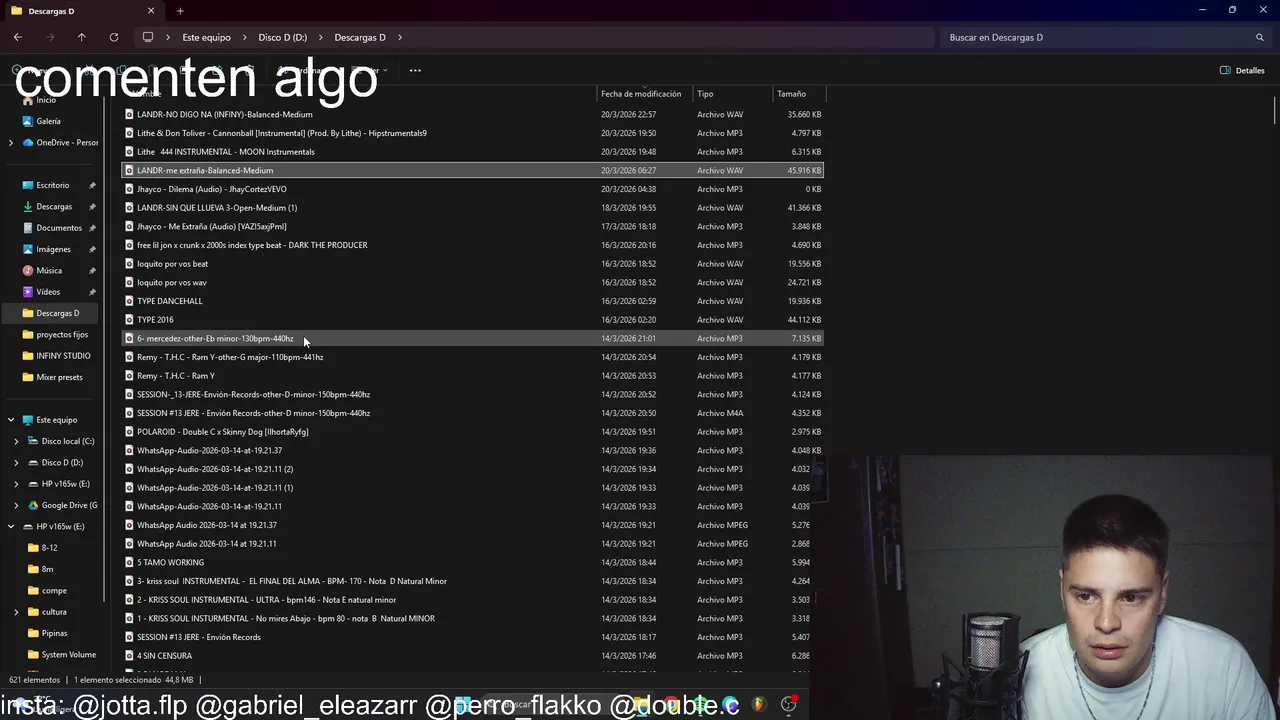
Task: Click the file icon of 4 SIN CENSURA
Action: 129,656
